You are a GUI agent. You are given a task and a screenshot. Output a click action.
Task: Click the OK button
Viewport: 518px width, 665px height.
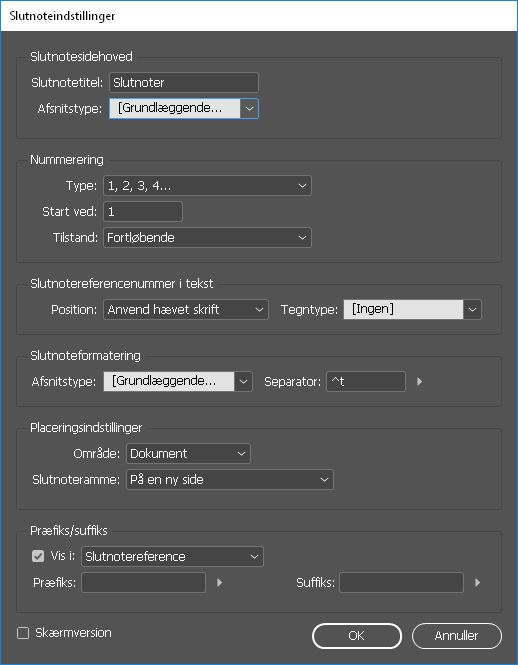[357, 636]
